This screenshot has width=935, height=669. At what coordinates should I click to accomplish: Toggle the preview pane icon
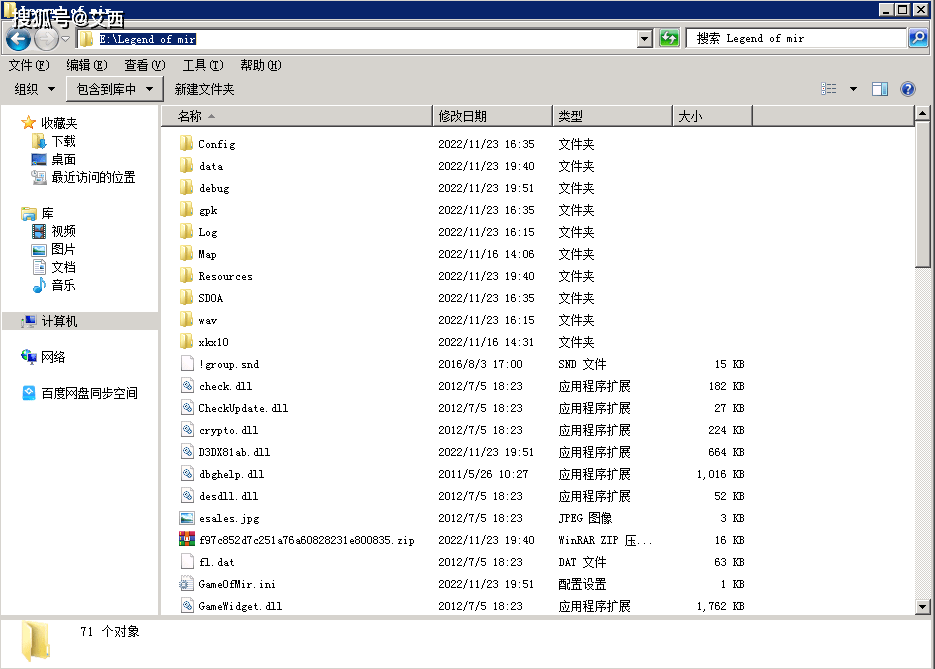880,89
